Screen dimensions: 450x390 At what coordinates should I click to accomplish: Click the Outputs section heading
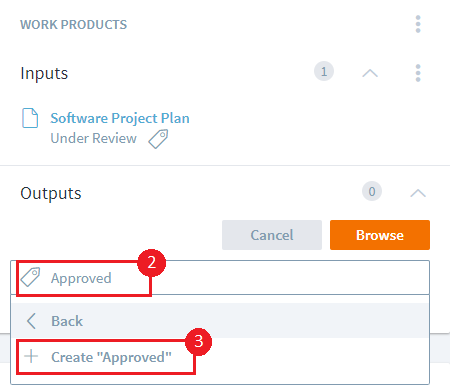51,193
